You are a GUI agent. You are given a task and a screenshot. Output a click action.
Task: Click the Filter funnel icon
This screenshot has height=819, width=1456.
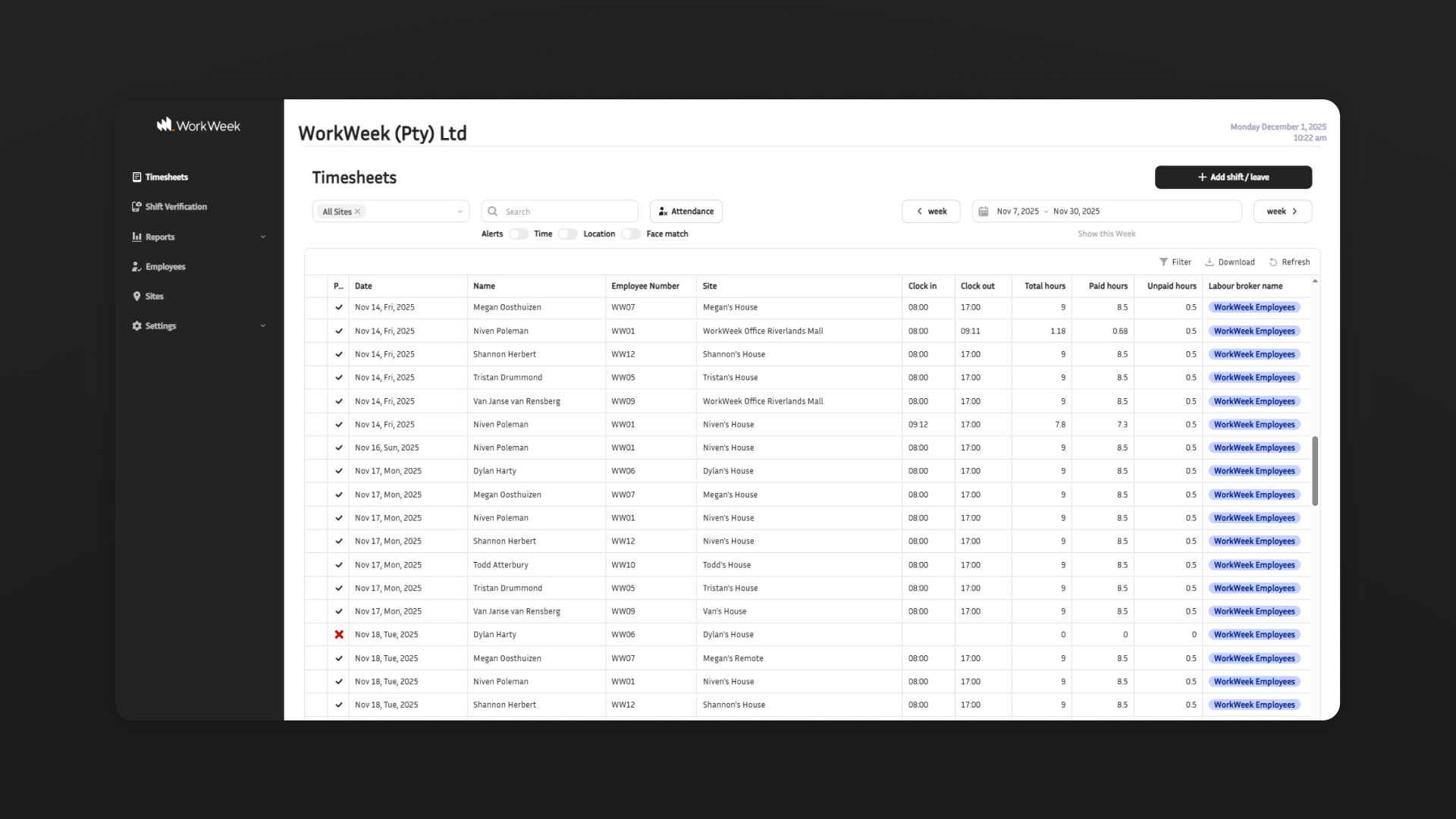pyautogui.click(x=1163, y=262)
